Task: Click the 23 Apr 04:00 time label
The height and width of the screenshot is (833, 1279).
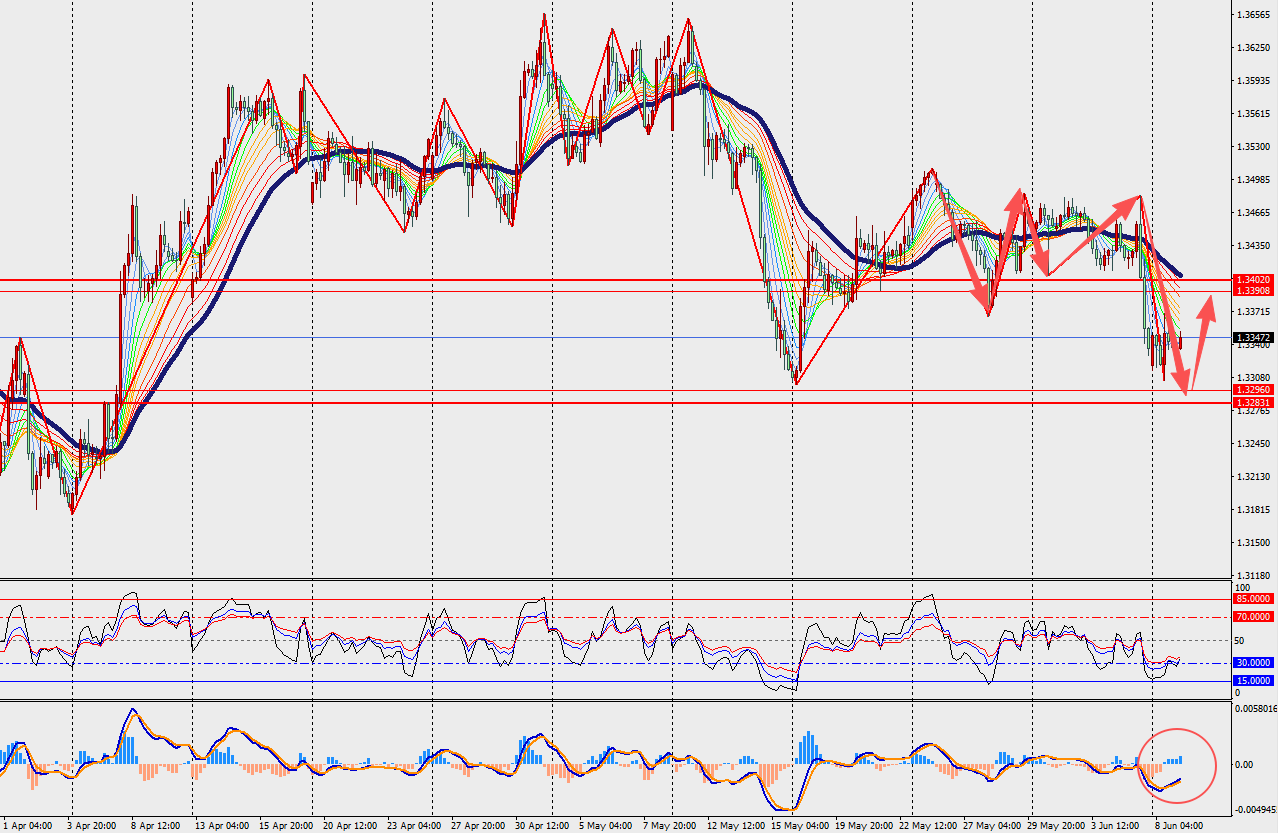Action: click(413, 826)
